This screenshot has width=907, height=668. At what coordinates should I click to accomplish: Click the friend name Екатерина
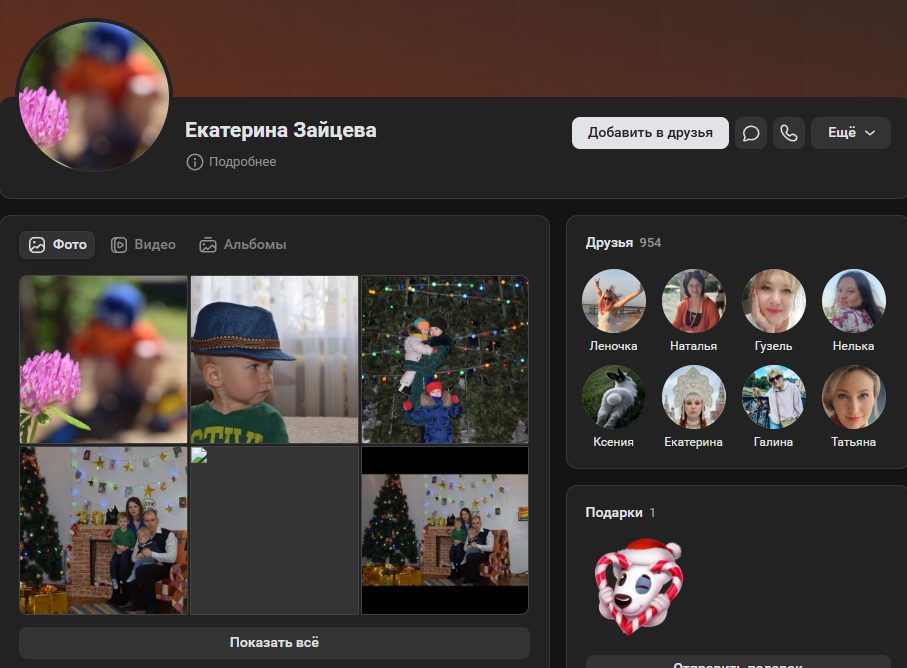694,442
